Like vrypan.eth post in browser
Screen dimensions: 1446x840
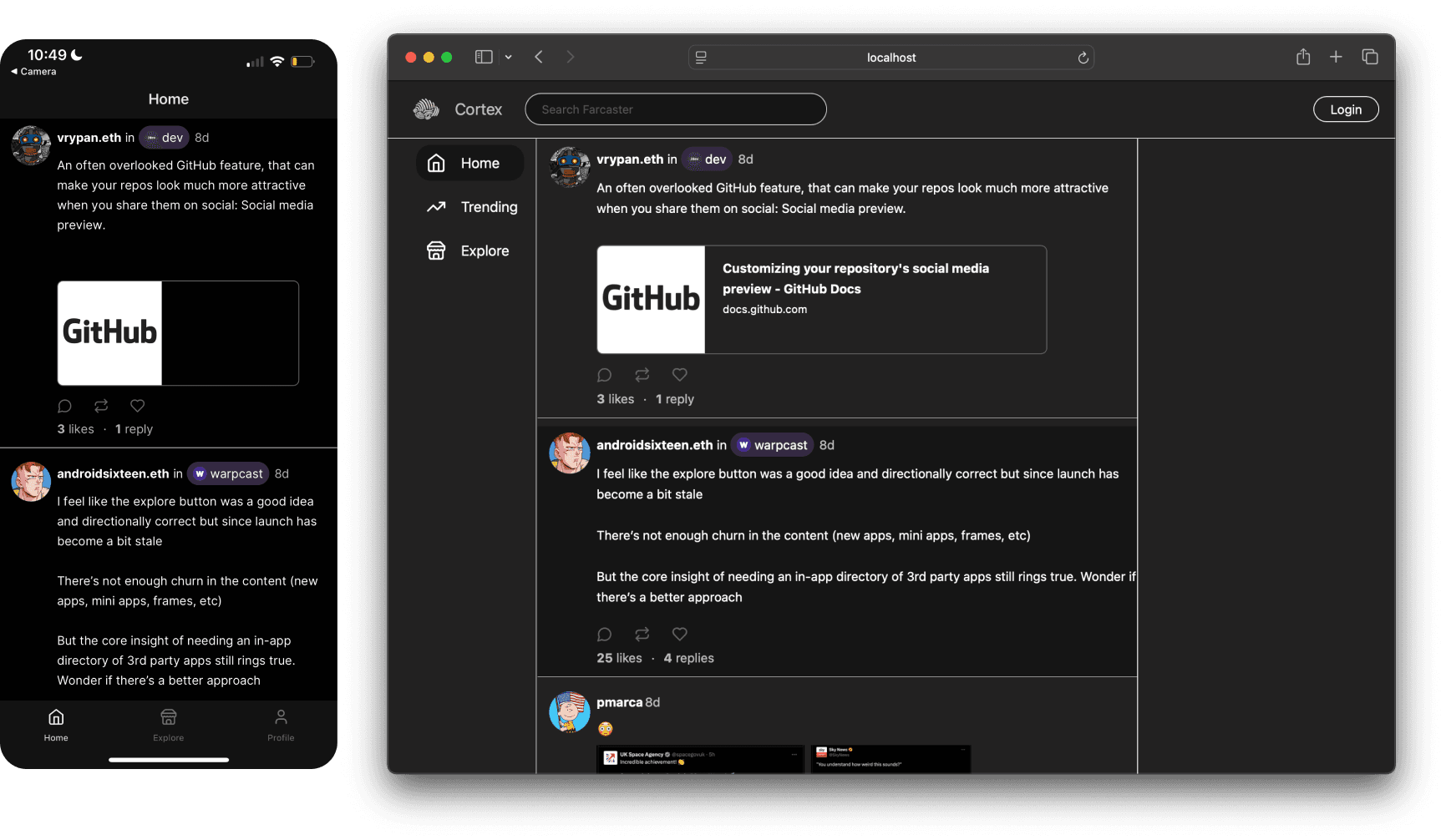(x=680, y=375)
